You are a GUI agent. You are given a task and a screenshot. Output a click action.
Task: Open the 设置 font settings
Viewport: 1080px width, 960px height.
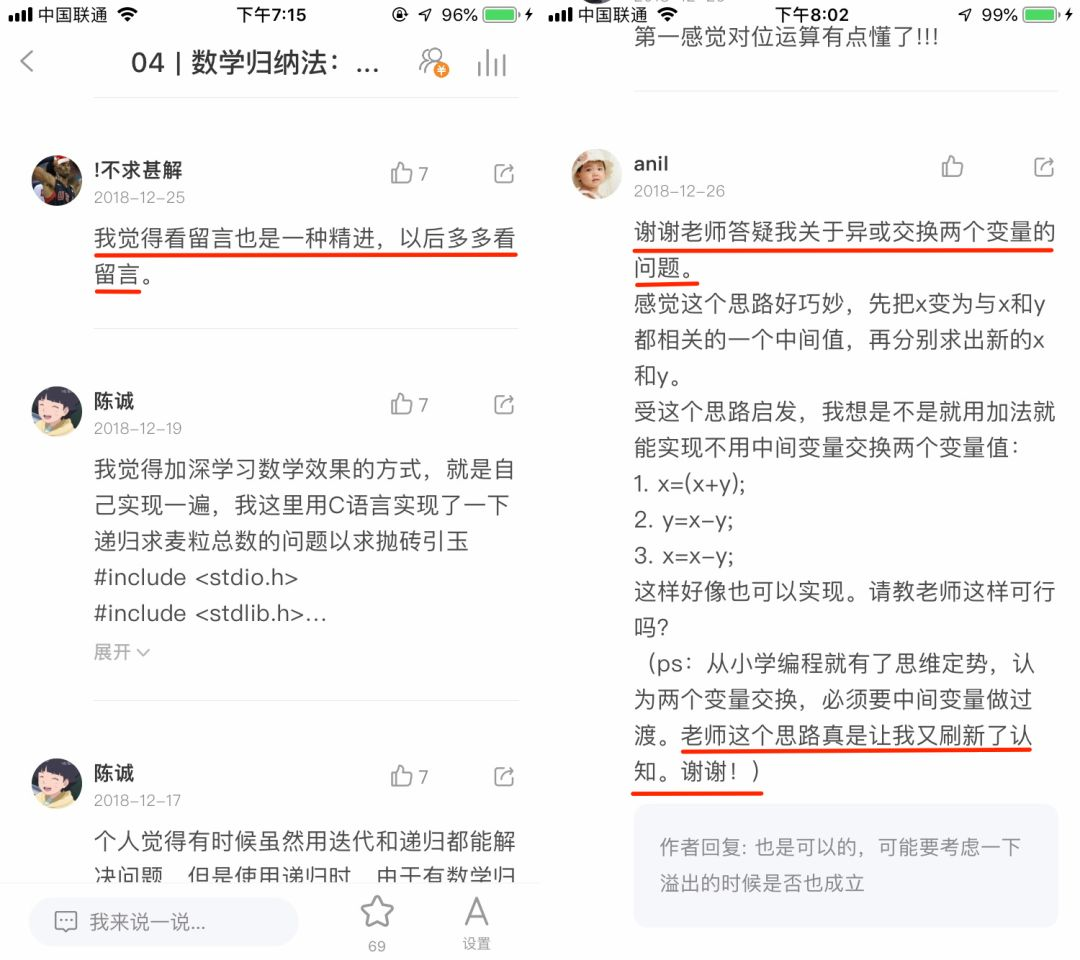click(x=476, y=923)
